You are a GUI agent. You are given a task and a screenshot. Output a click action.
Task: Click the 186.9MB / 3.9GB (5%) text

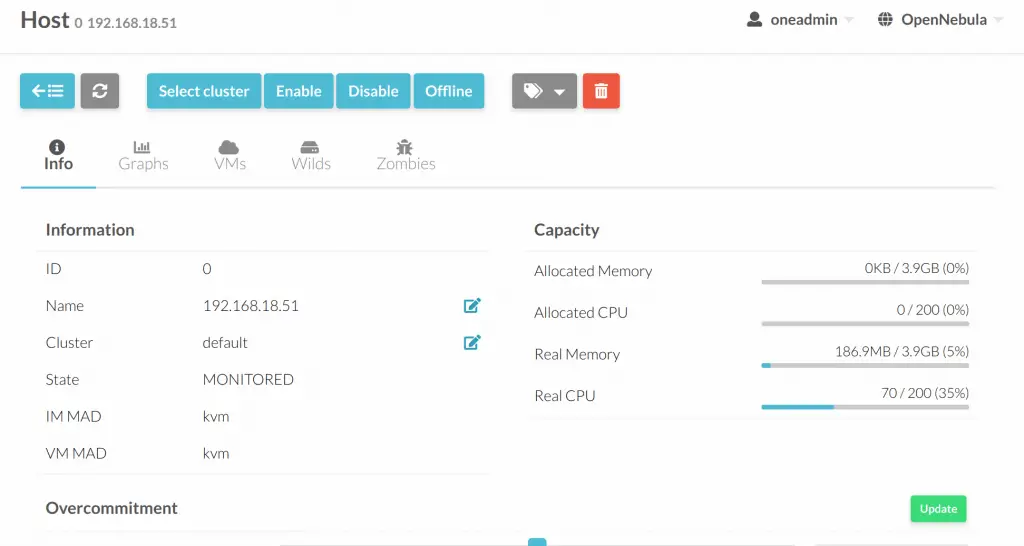tap(902, 351)
